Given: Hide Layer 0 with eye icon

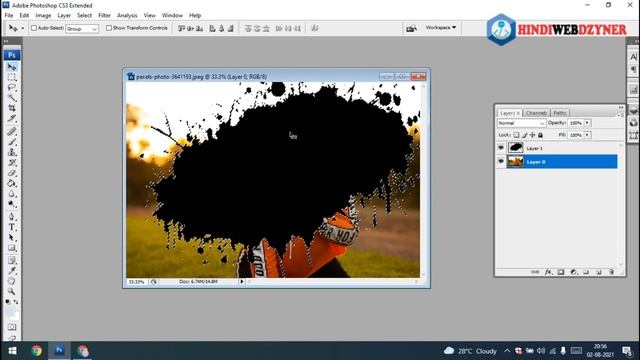Looking at the screenshot, I should [501, 162].
